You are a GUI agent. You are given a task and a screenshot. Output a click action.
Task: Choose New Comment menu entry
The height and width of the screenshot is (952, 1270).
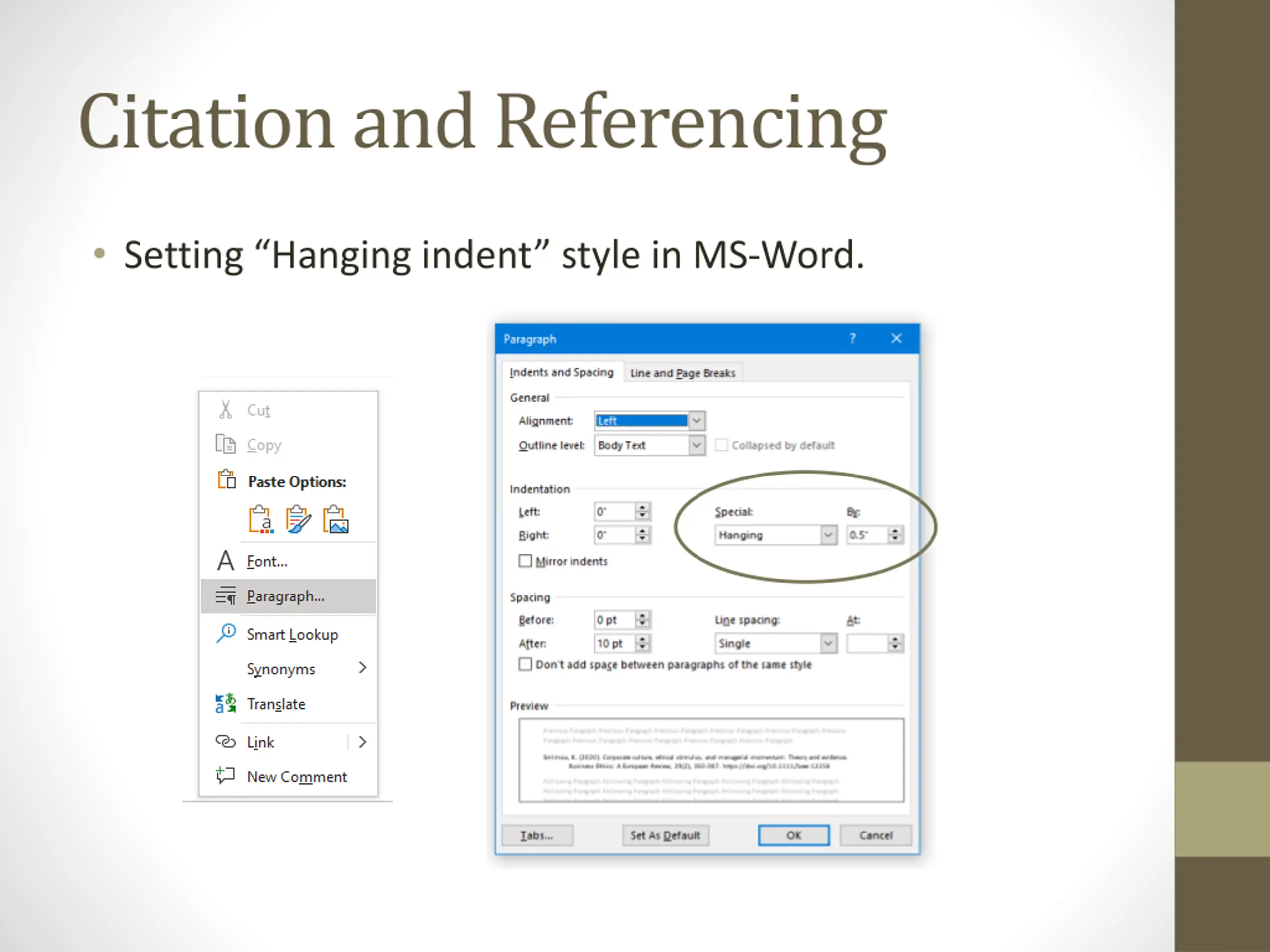point(289,776)
